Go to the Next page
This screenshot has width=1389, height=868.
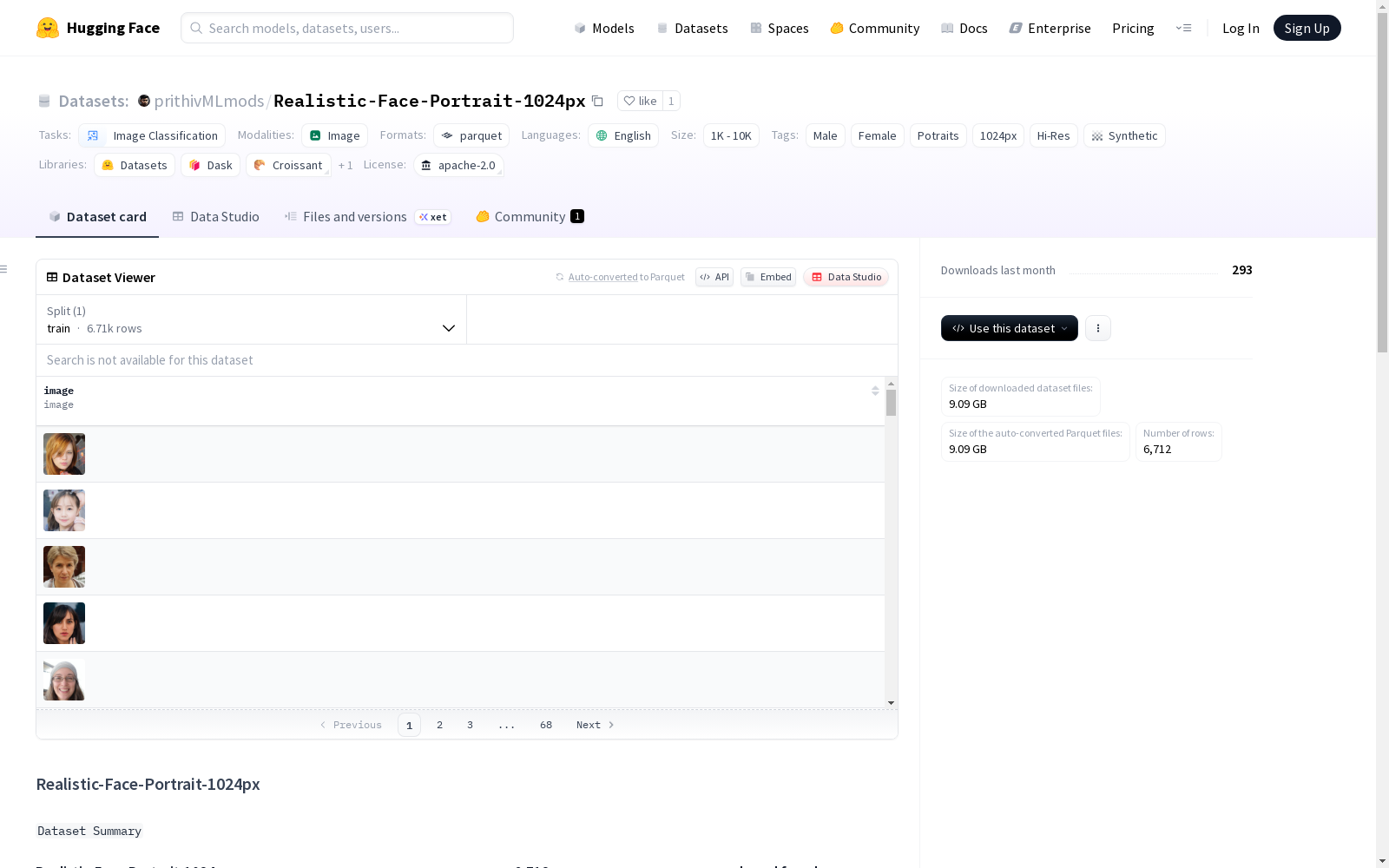[596, 725]
